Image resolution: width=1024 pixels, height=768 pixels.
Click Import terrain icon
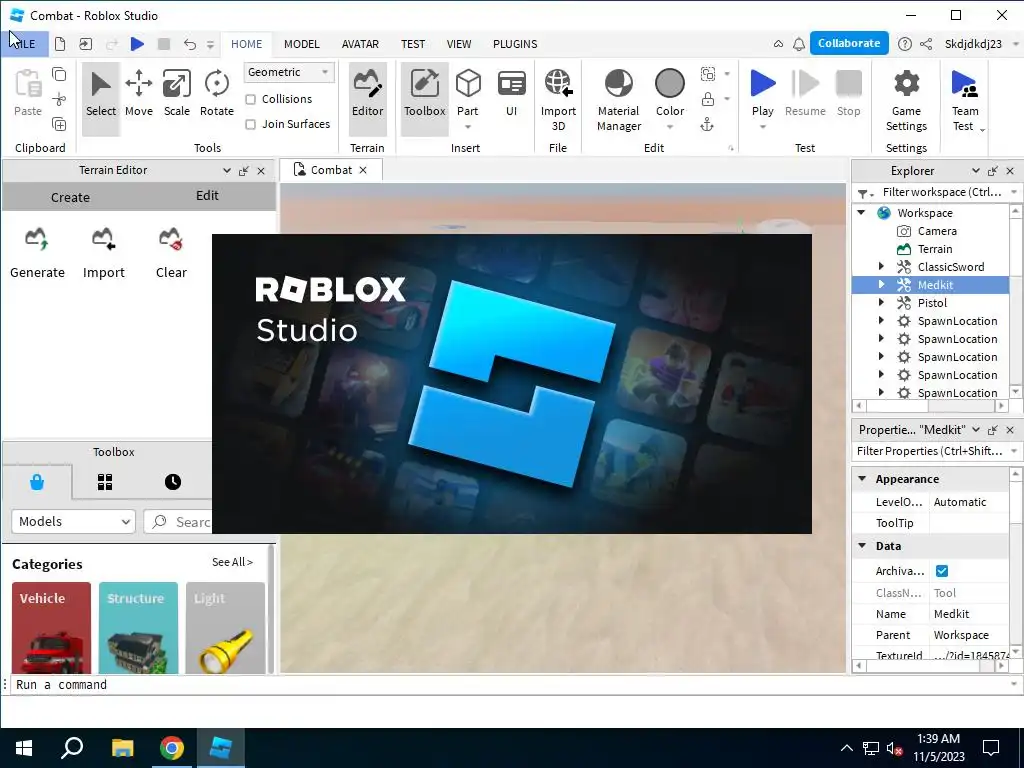tap(103, 240)
